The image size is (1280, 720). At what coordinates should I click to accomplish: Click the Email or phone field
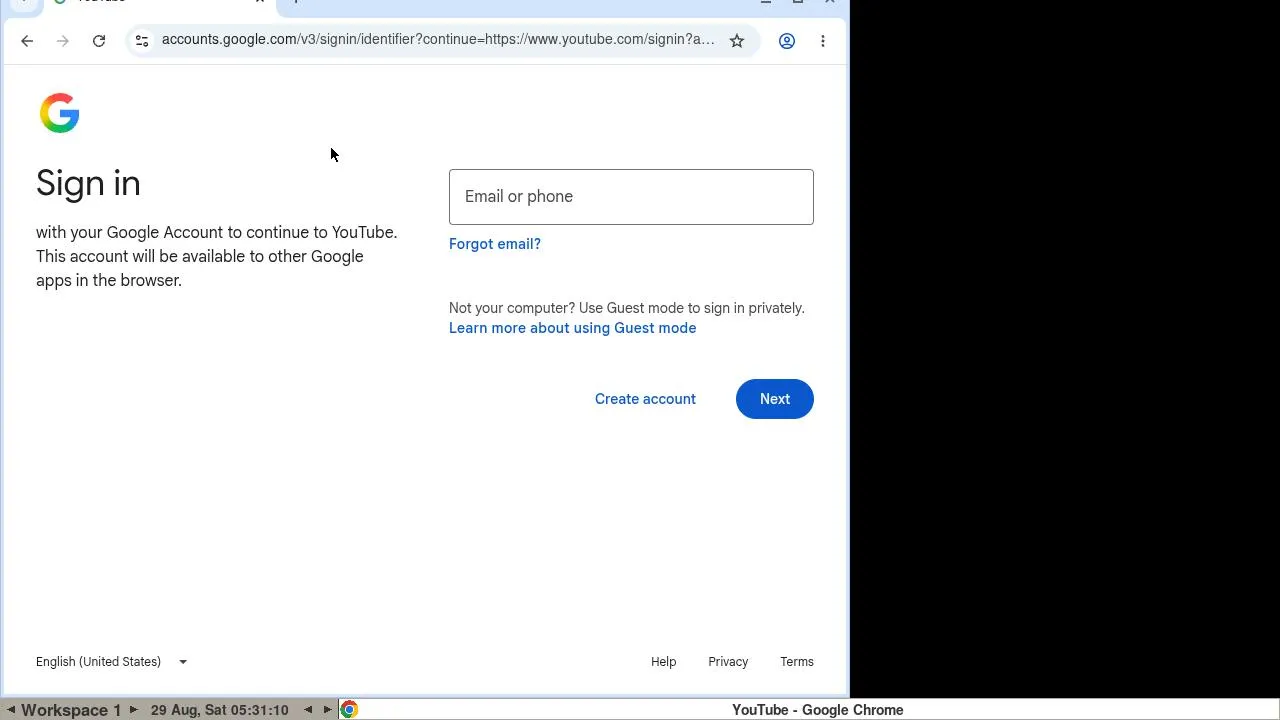(631, 197)
